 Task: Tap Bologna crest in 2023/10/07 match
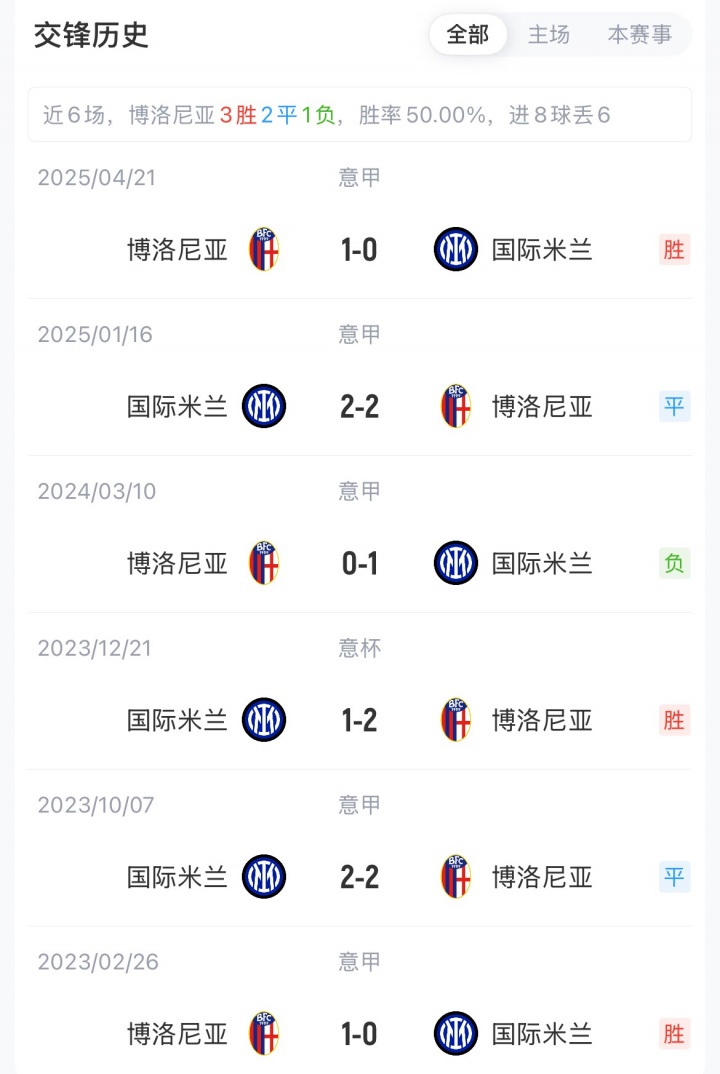point(455,877)
